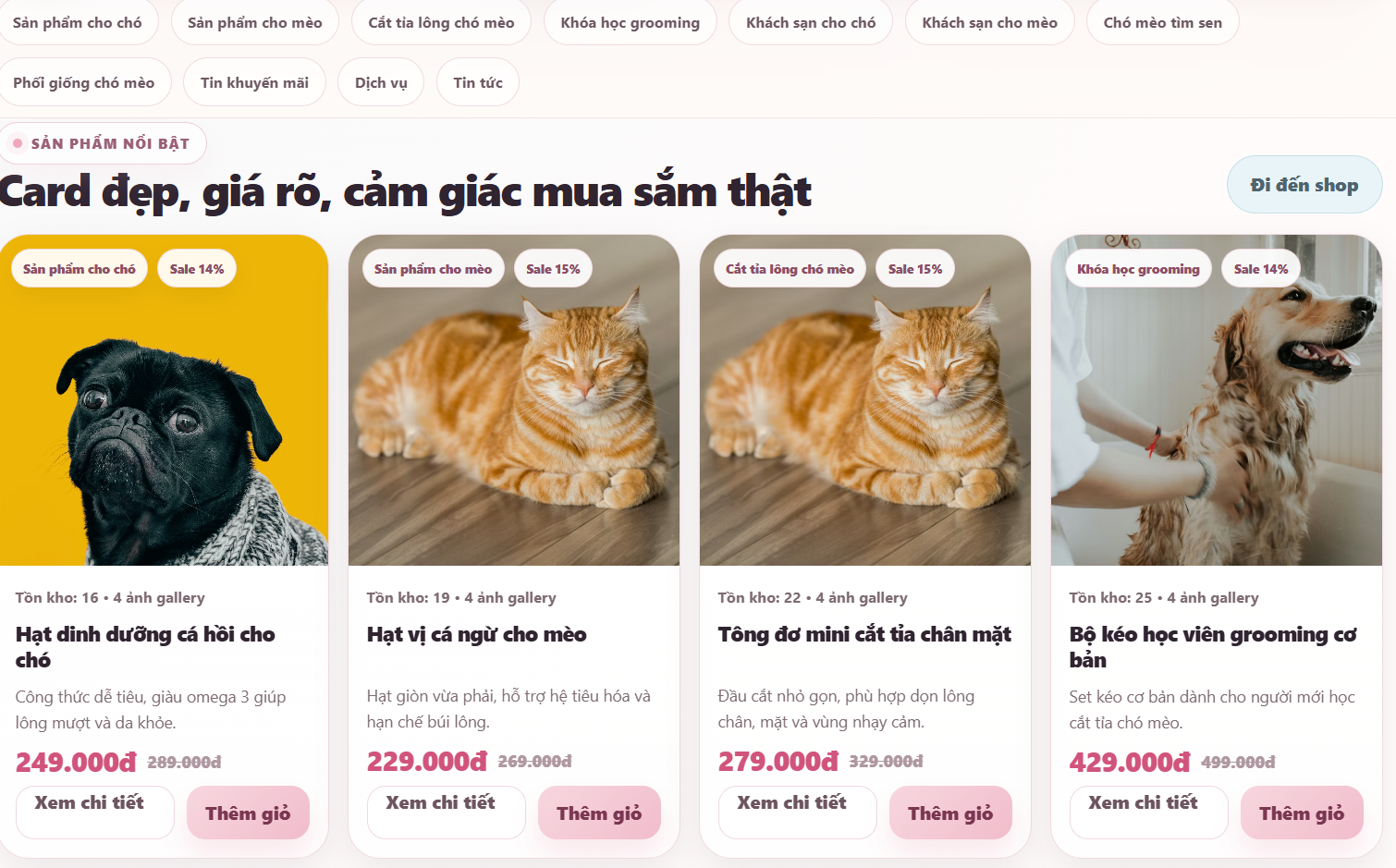Browse "Chó mèo tìm sen" listings
Screen dimensions: 1396x868
pyautogui.click(x=1162, y=22)
